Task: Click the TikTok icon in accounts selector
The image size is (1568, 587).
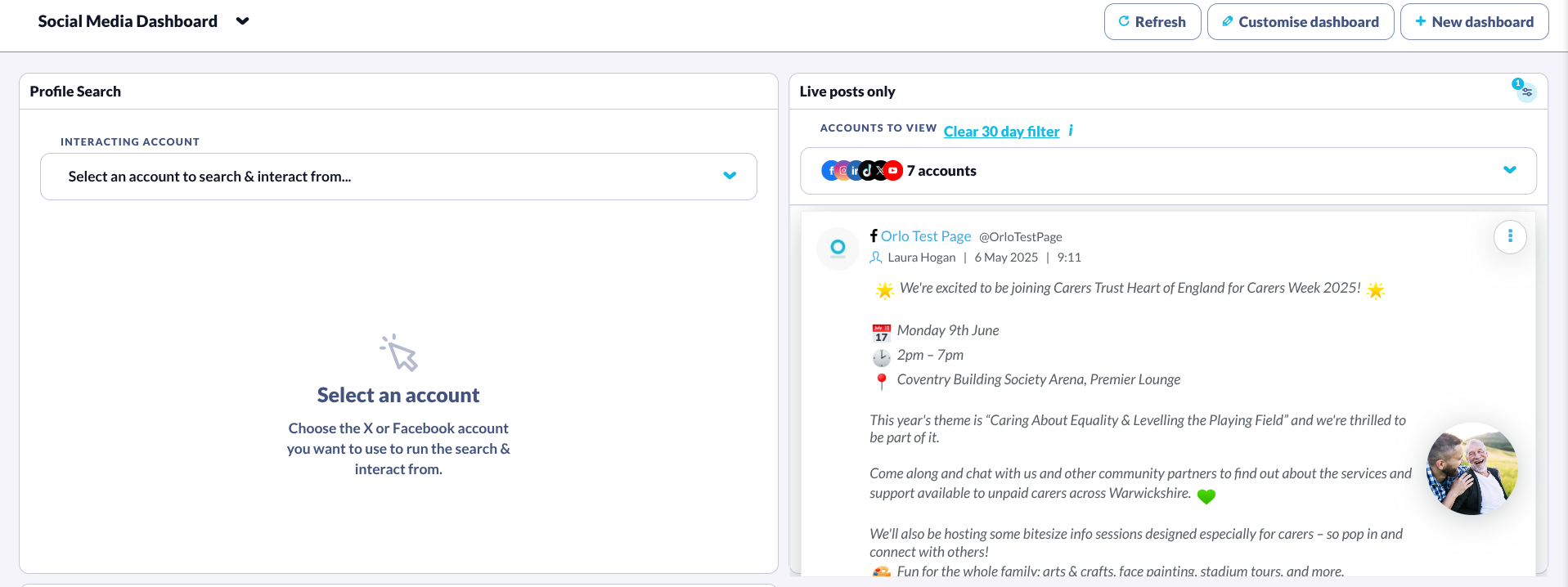Action: (867, 171)
